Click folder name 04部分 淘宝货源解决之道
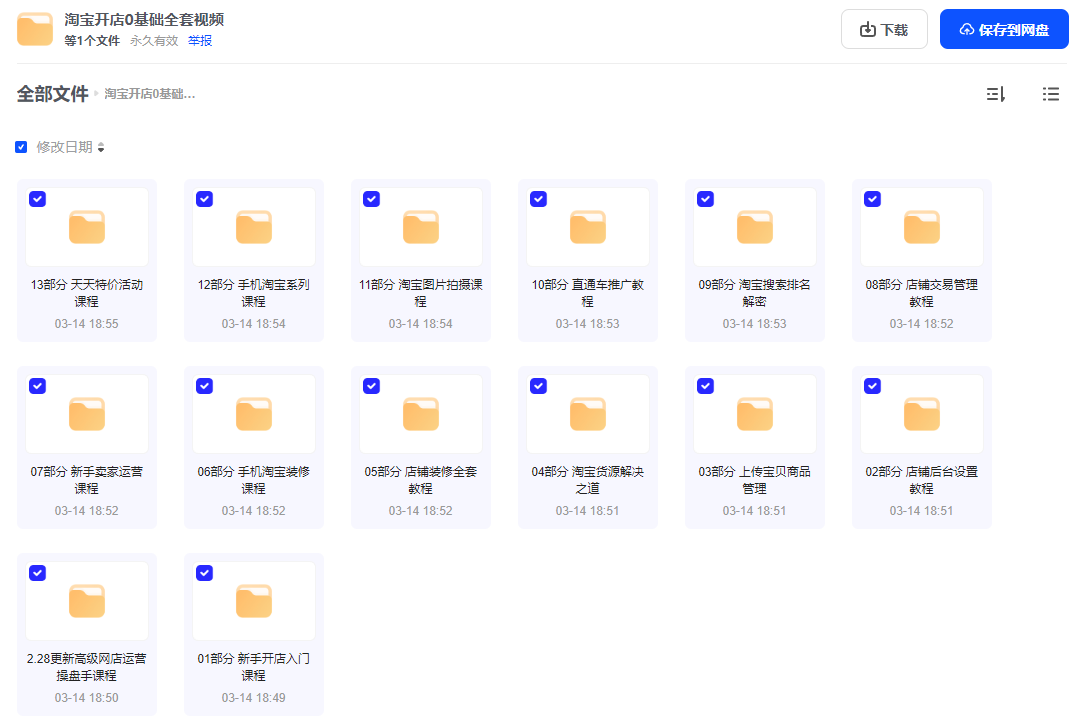This screenshot has height=719, width=1085. click(587, 480)
